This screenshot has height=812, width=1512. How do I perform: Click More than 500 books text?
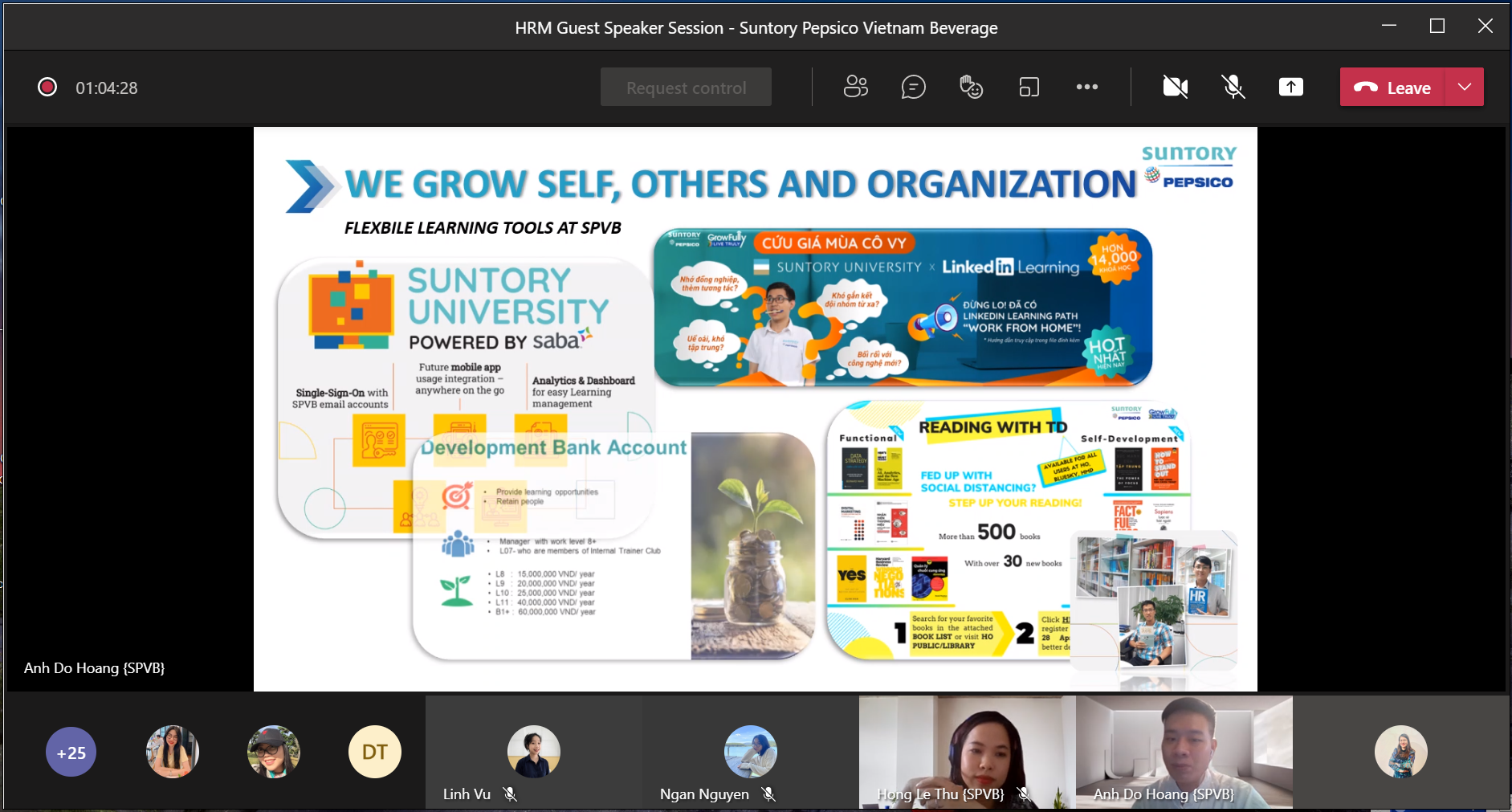coord(989,532)
